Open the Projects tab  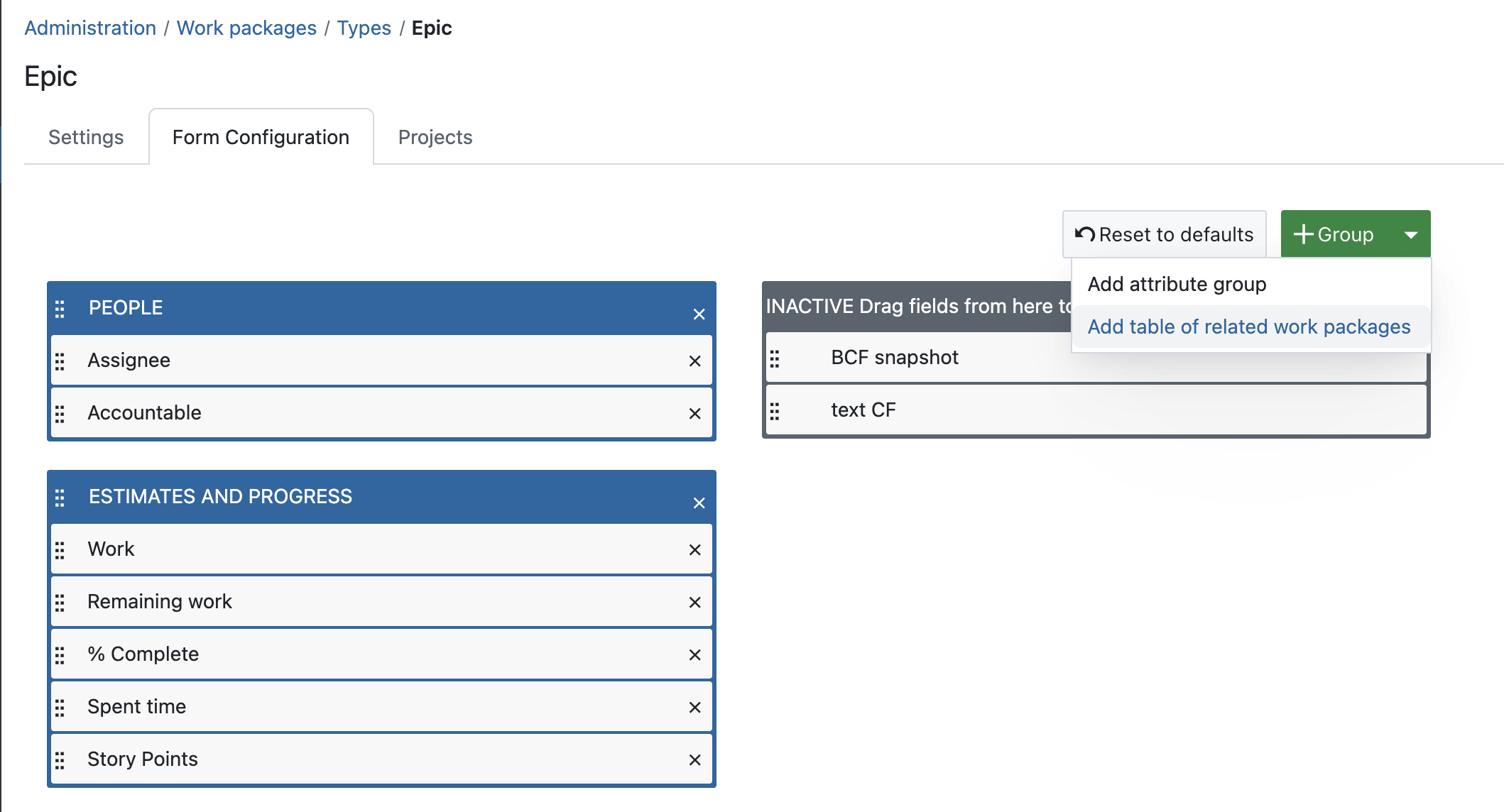pos(435,137)
